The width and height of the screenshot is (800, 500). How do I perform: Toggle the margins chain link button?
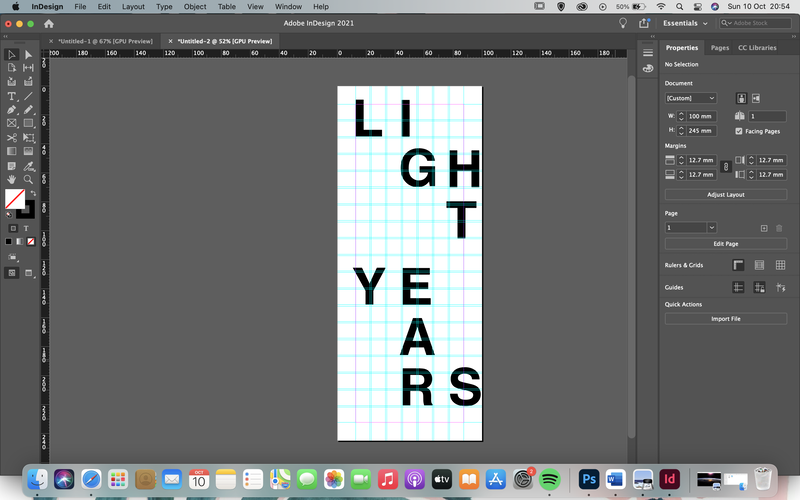(x=726, y=167)
